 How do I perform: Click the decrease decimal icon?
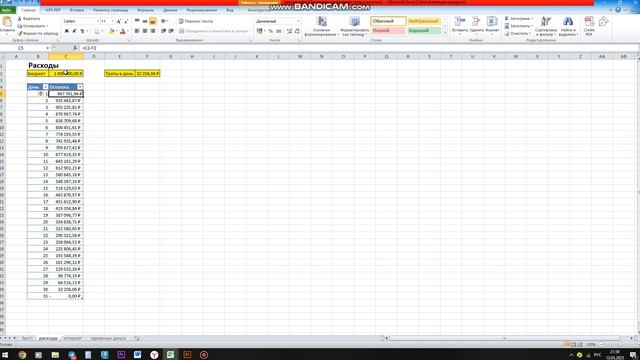point(297,31)
